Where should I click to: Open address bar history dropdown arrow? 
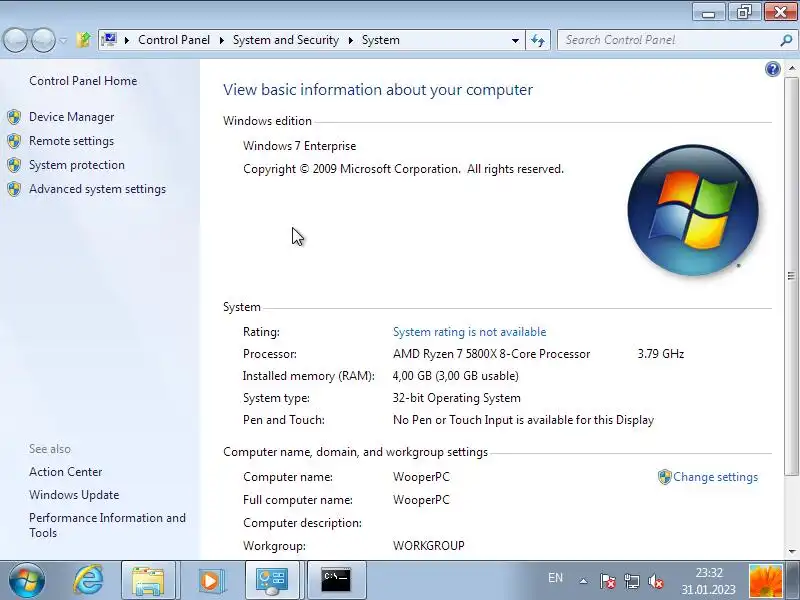click(x=515, y=40)
